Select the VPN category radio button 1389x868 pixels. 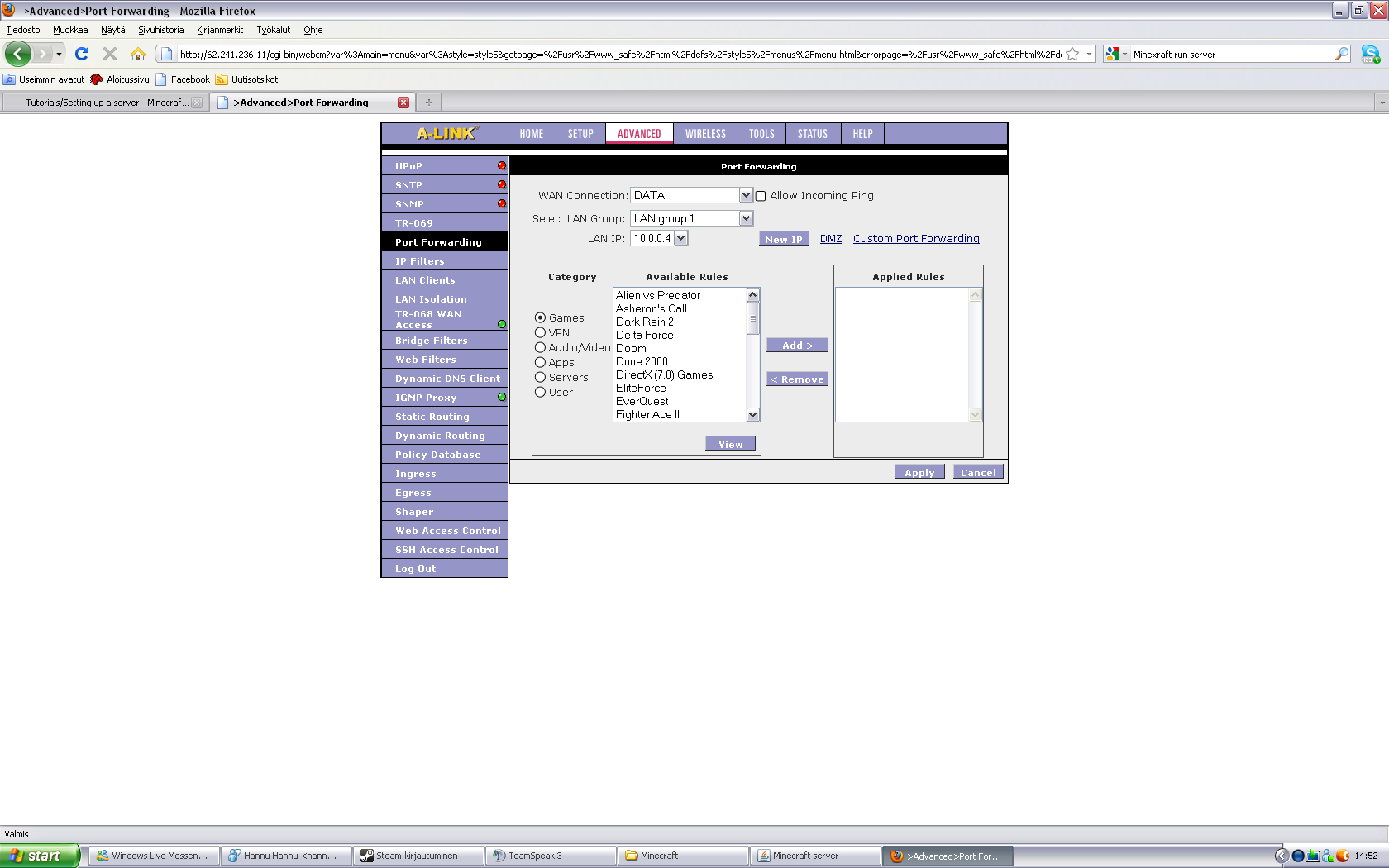(540, 332)
